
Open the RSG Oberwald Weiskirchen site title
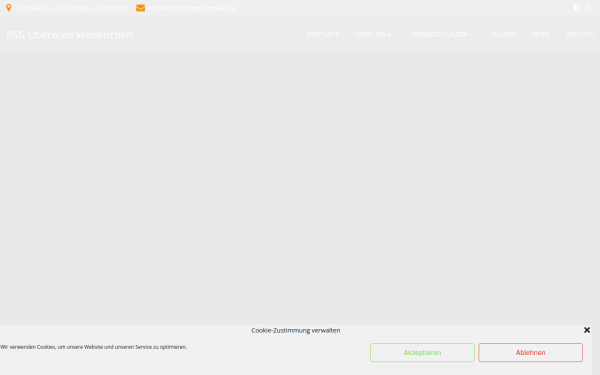69,35
